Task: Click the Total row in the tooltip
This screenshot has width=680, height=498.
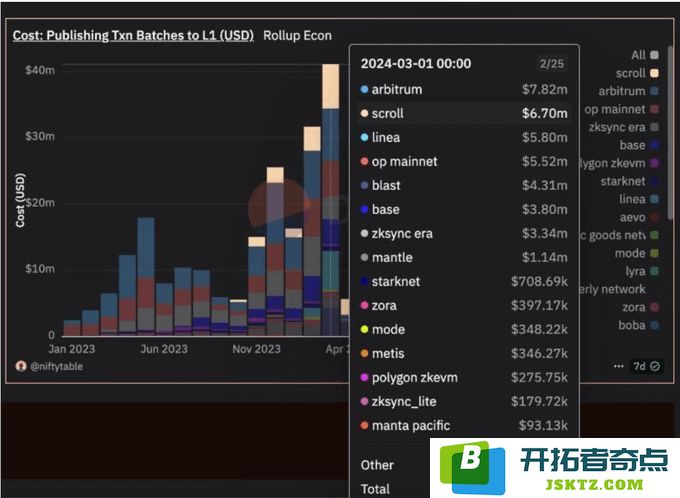Action: (375, 489)
